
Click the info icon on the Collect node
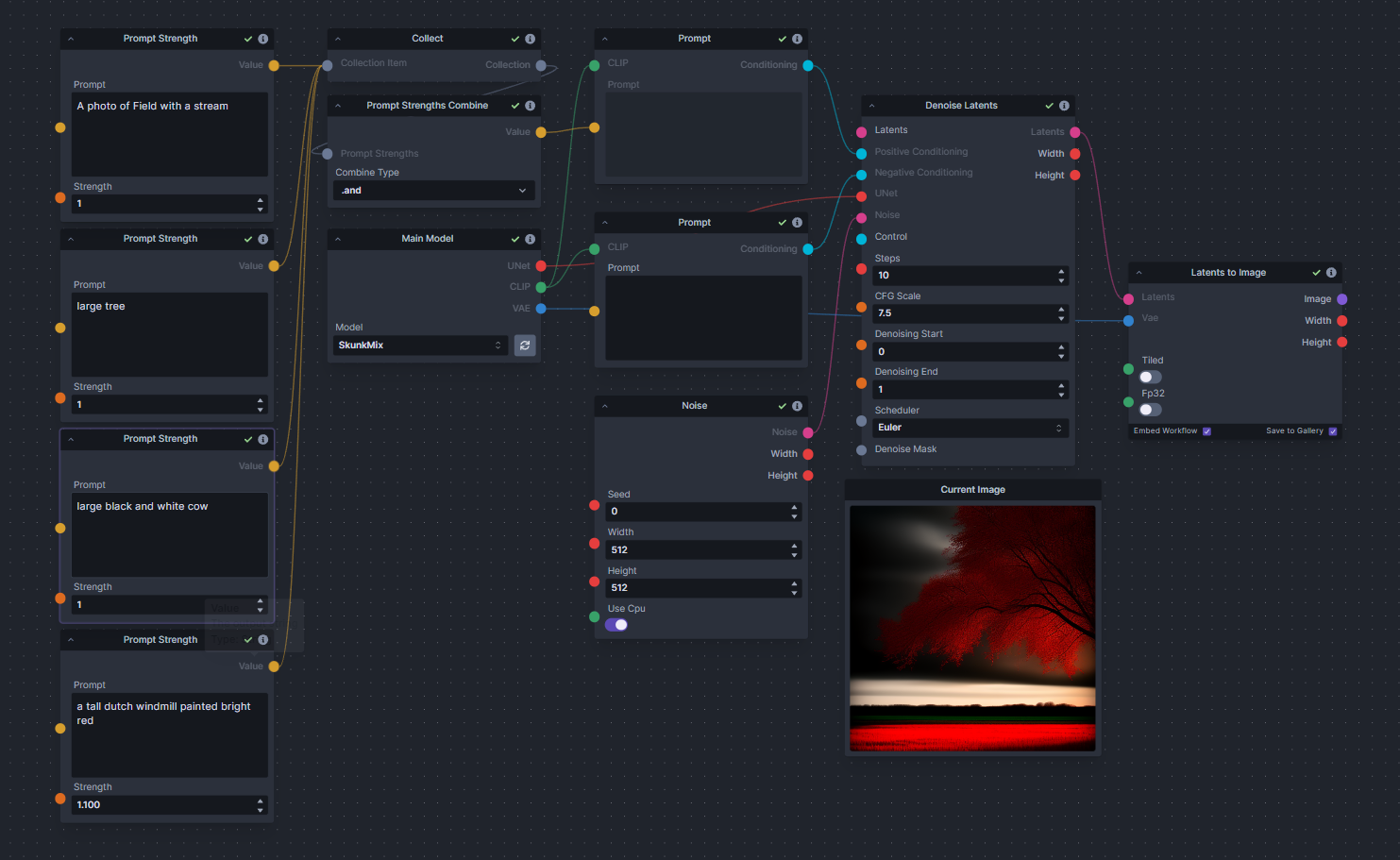(x=530, y=38)
